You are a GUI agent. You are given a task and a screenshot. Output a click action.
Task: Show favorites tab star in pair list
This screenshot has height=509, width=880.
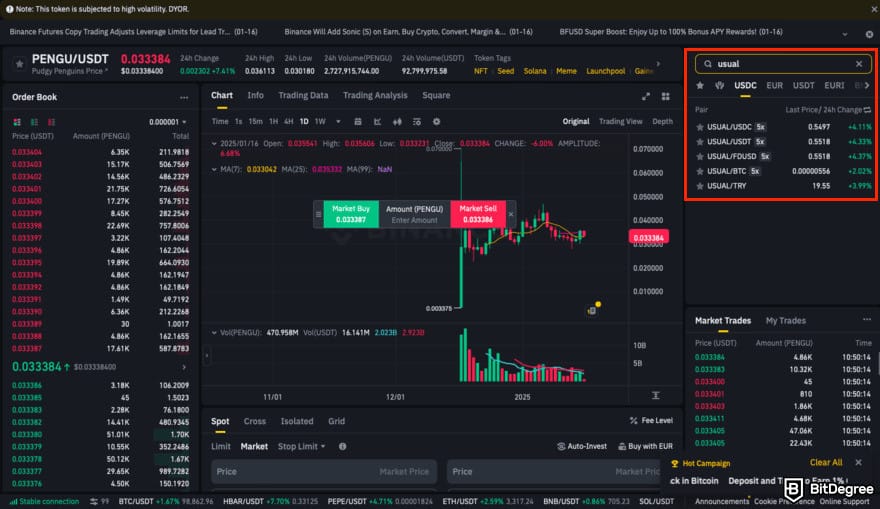[x=700, y=85]
